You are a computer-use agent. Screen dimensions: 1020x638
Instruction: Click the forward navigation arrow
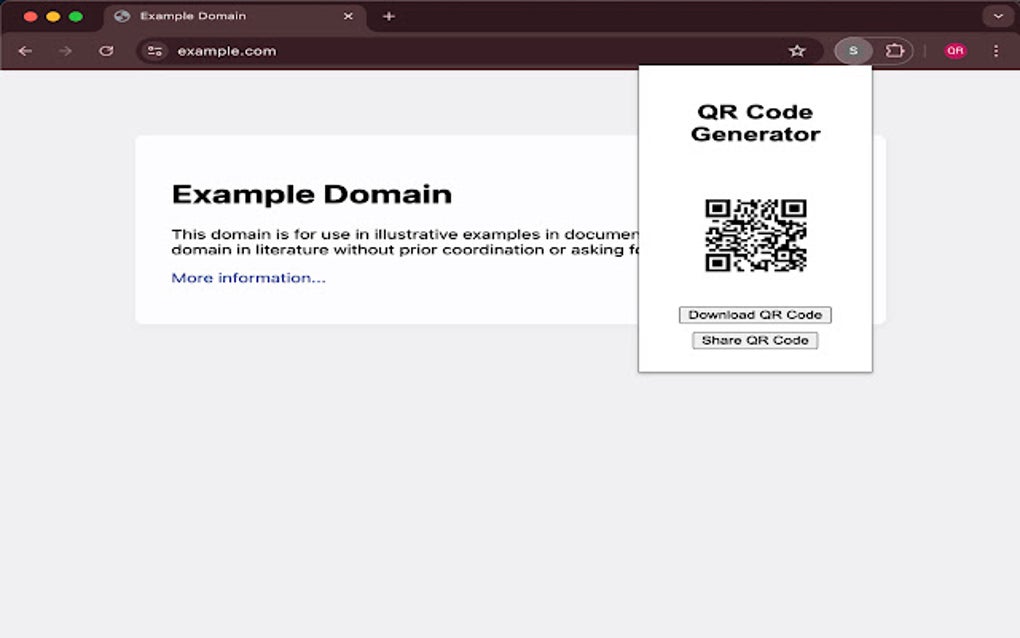click(64, 50)
